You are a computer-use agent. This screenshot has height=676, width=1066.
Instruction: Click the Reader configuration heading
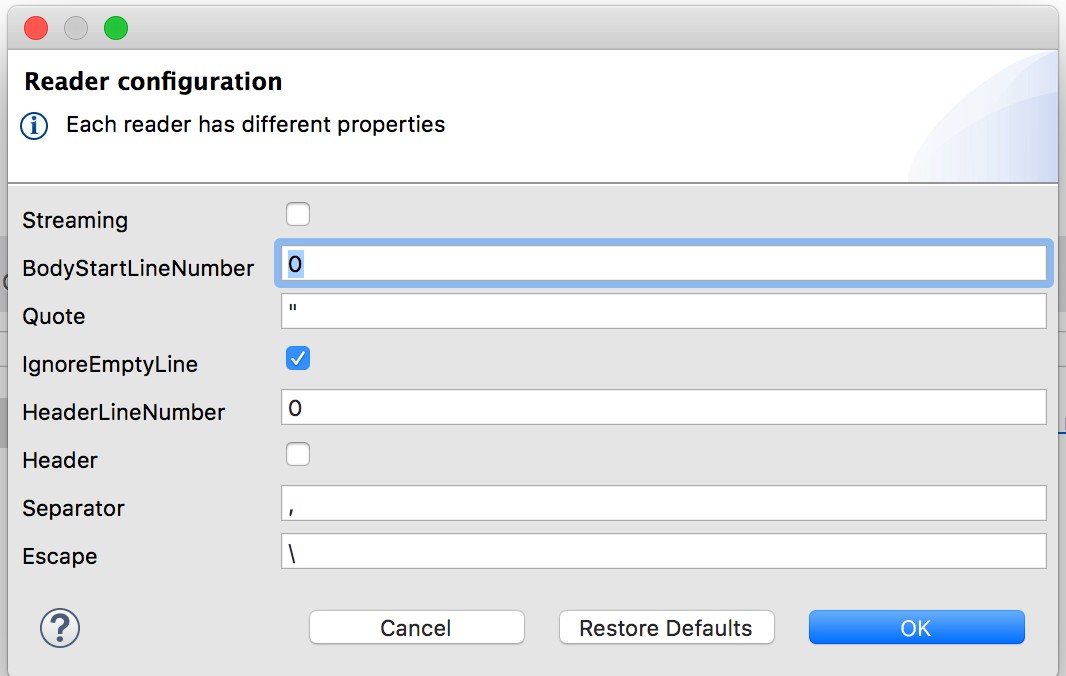pyautogui.click(x=153, y=81)
